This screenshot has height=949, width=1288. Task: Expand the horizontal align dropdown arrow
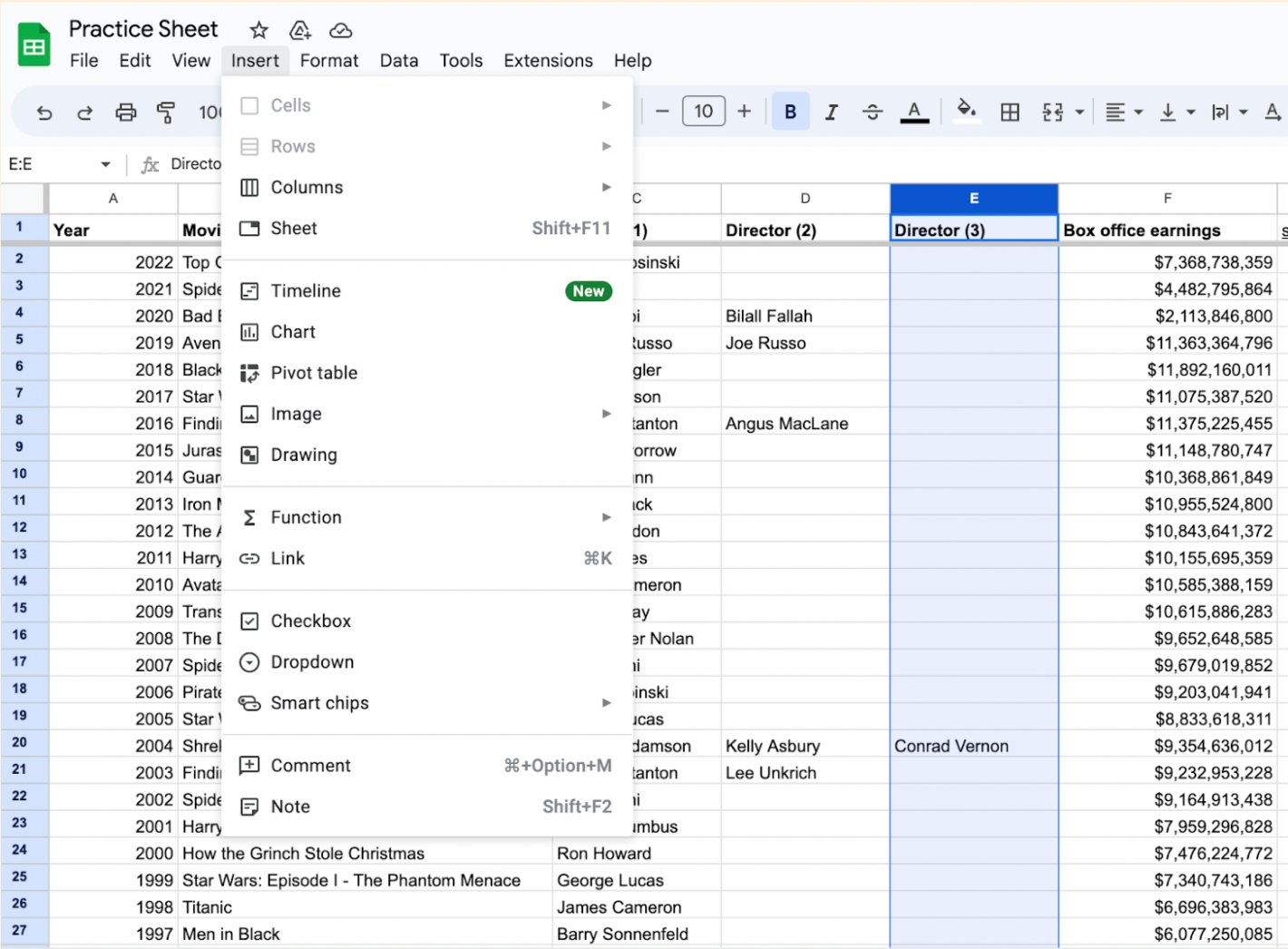tap(1138, 113)
